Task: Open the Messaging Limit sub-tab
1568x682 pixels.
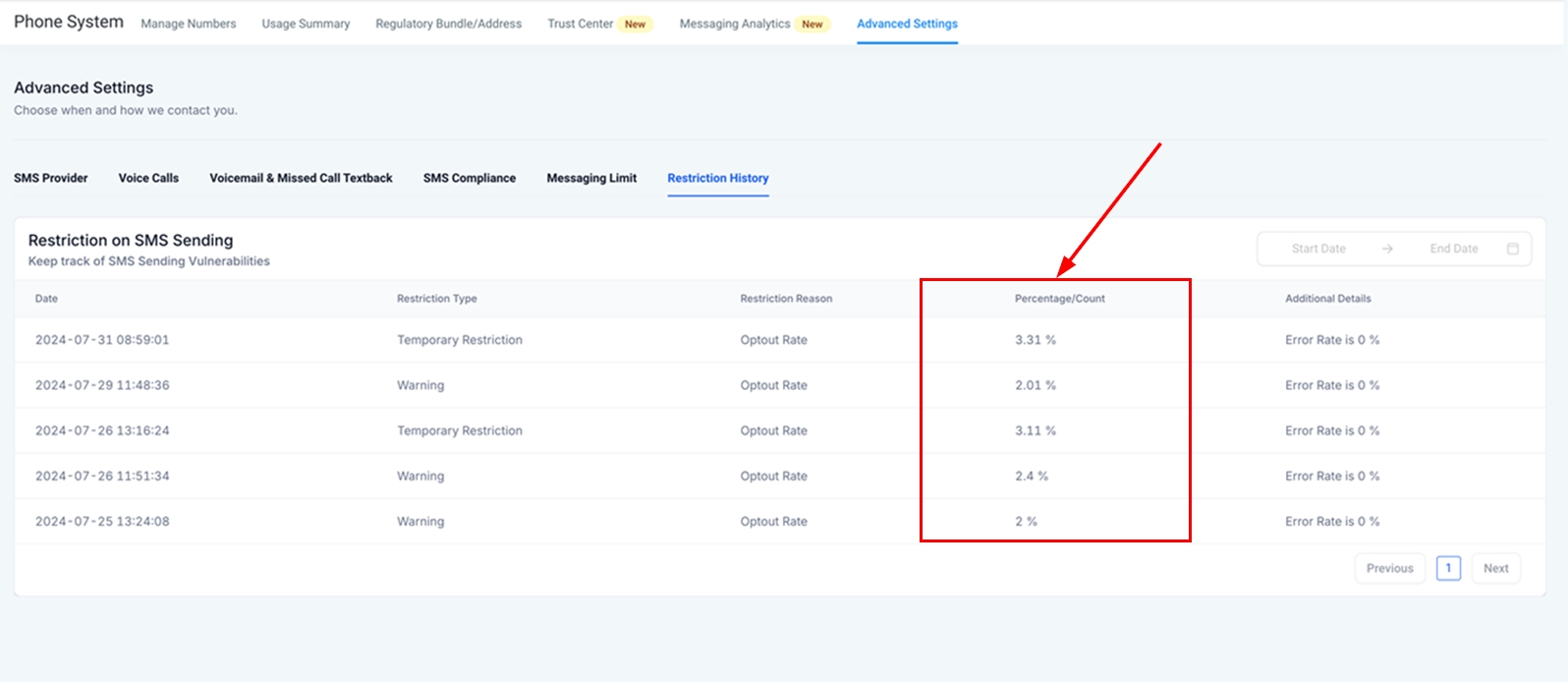Action: 591,178
